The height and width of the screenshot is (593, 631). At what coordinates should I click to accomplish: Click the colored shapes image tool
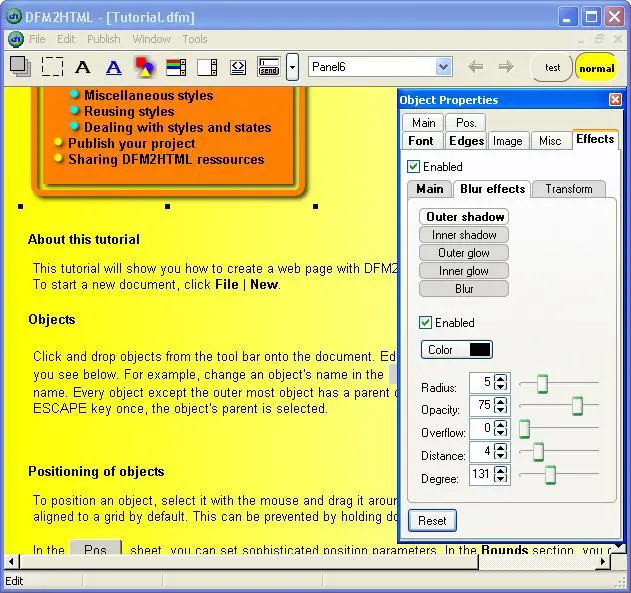145,67
